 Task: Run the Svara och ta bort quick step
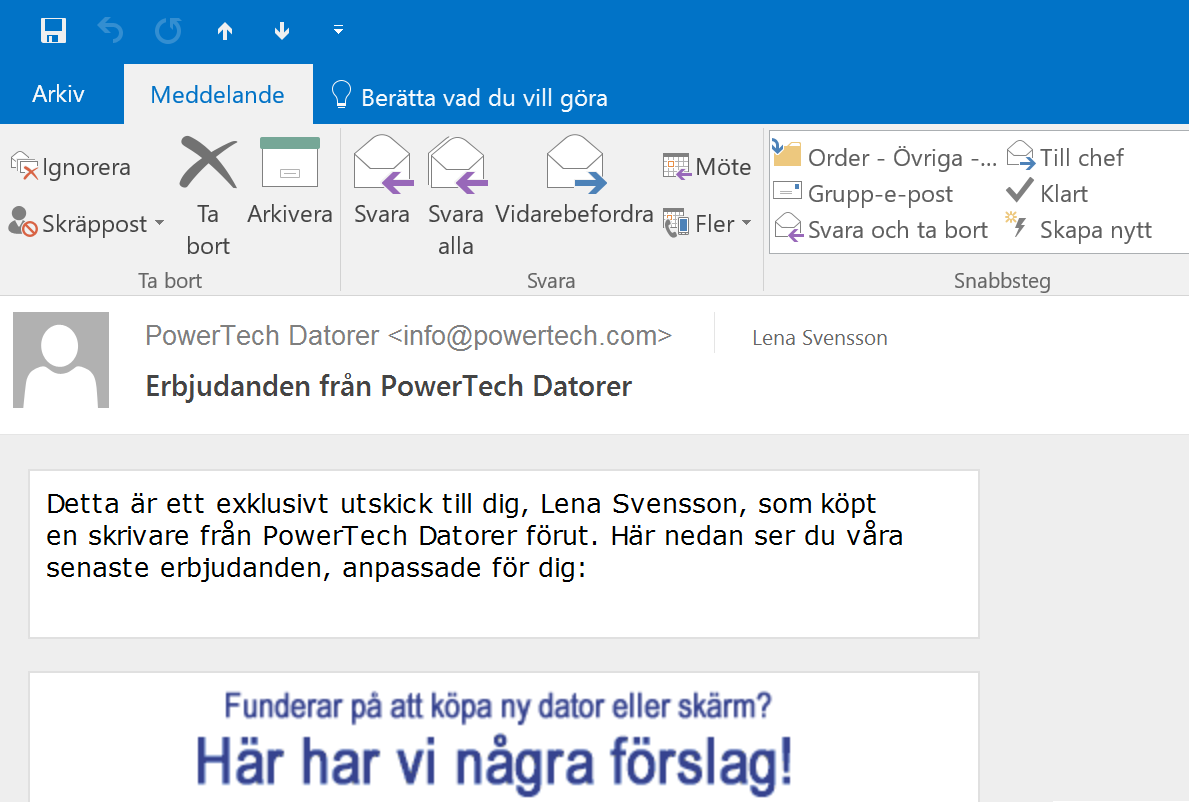(x=881, y=229)
